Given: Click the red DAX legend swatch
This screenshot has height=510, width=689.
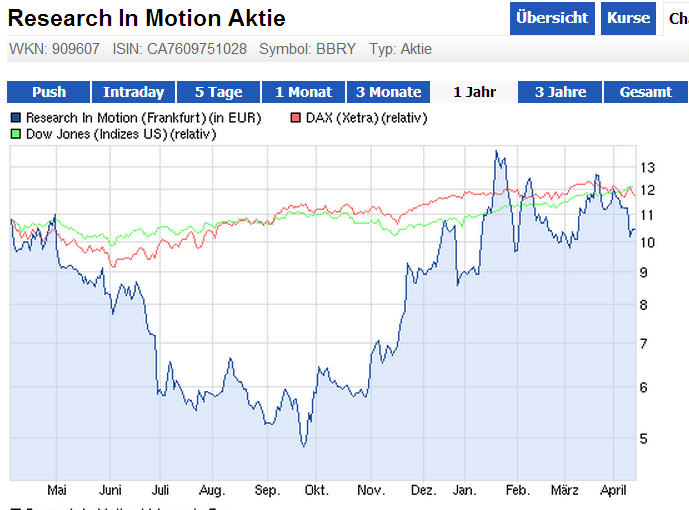Looking at the screenshot, I should [296, 118].
